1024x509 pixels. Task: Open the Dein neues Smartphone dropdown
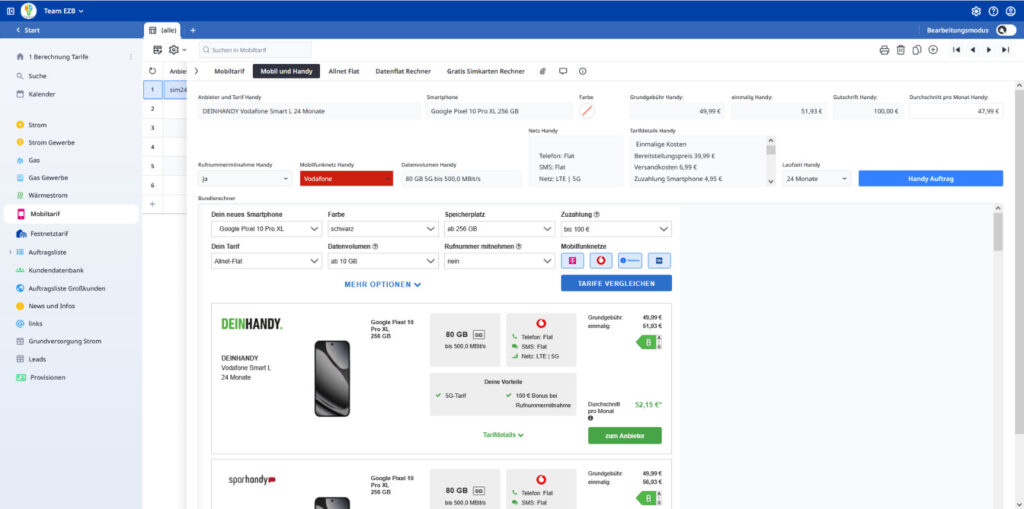[x=266, y=229]
